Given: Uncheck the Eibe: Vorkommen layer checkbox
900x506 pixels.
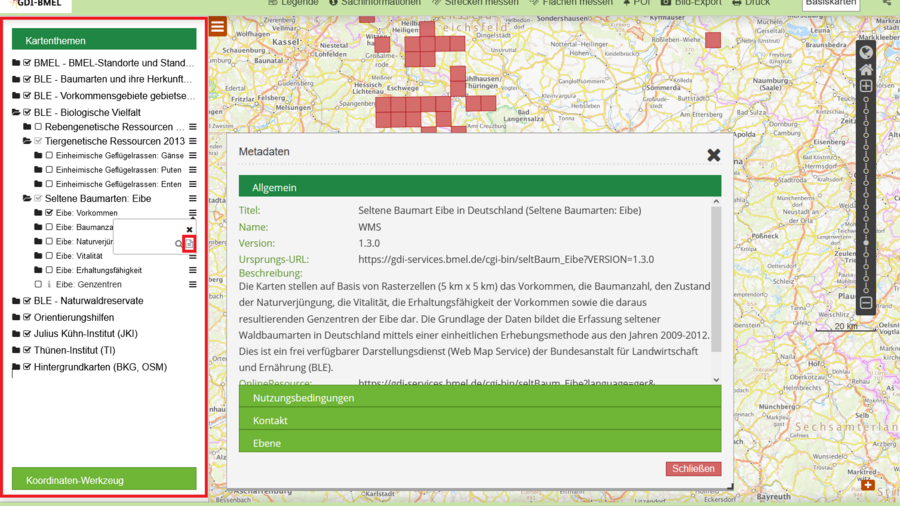Looking at the screenshot, I should tap(49, 213).
